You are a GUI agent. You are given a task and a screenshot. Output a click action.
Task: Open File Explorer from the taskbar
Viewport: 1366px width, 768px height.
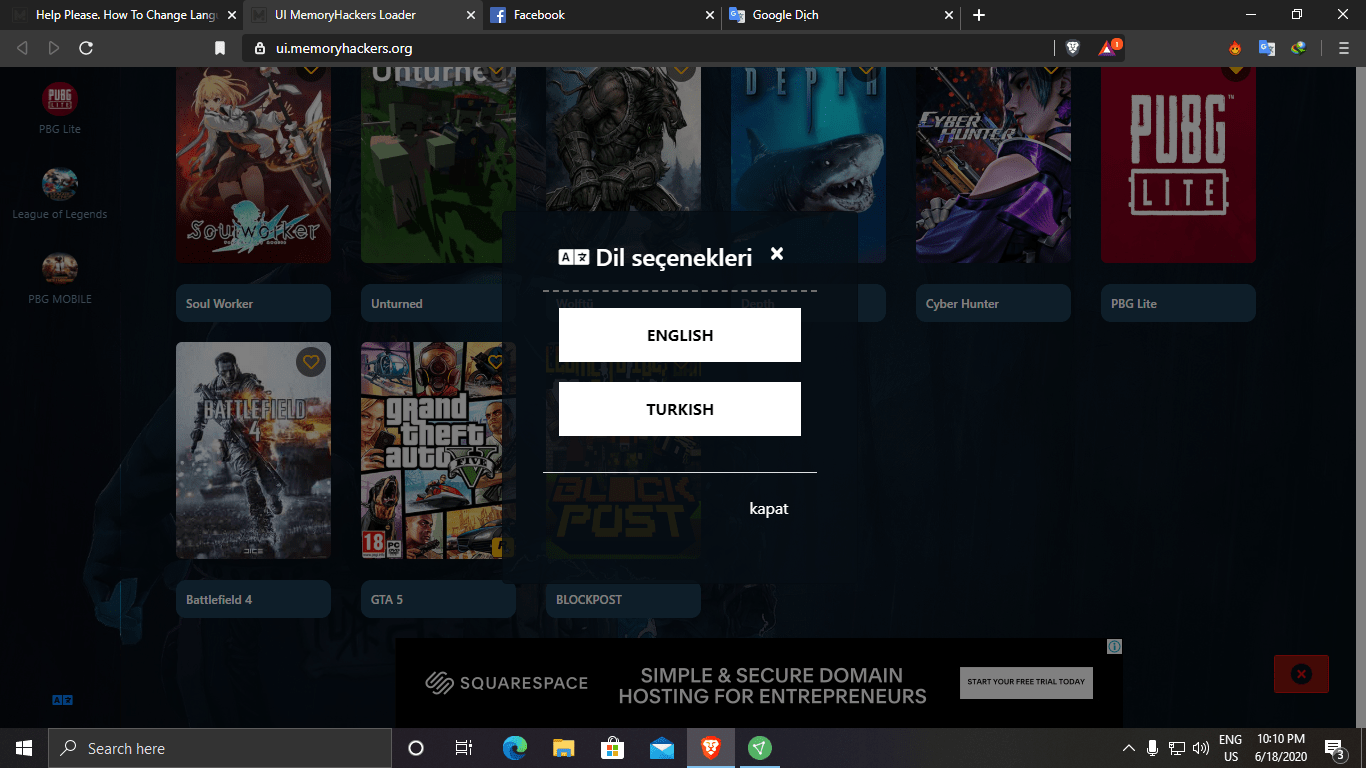pos(564,748)
